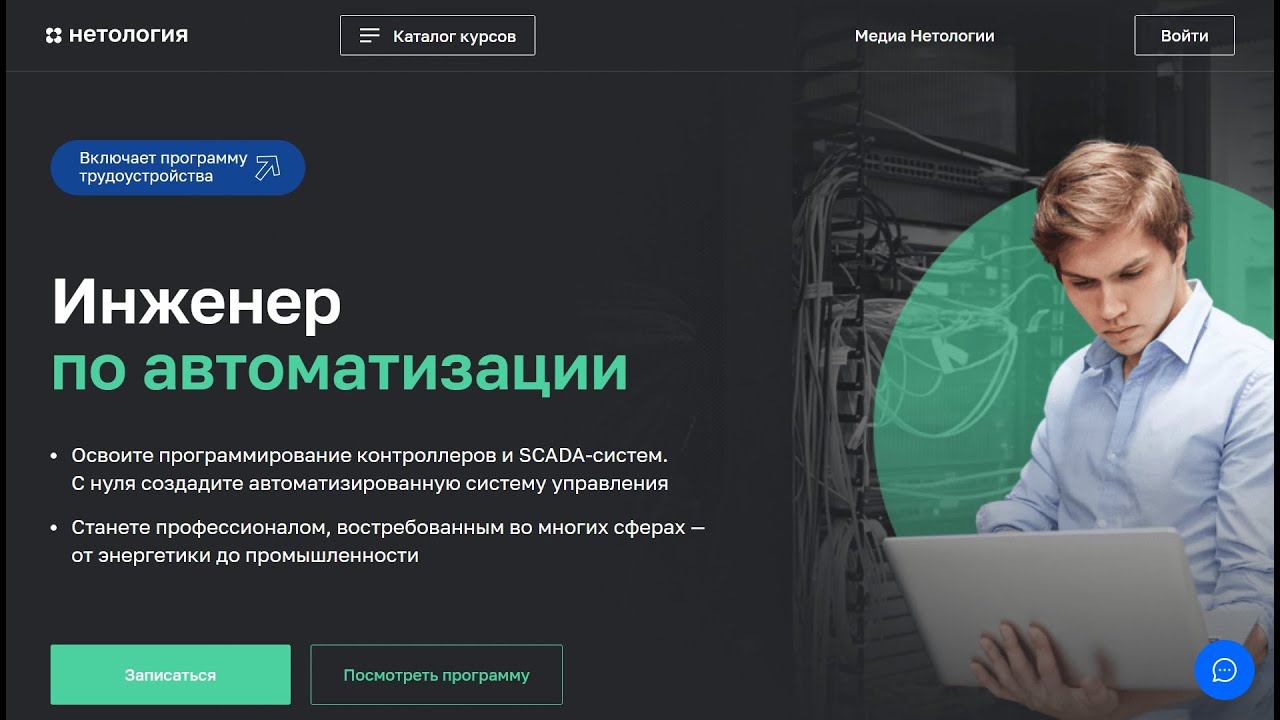Click the text от энергетики до промышленности
Image resolution: width=1280 pixels, height=720 pixels.
245,555
